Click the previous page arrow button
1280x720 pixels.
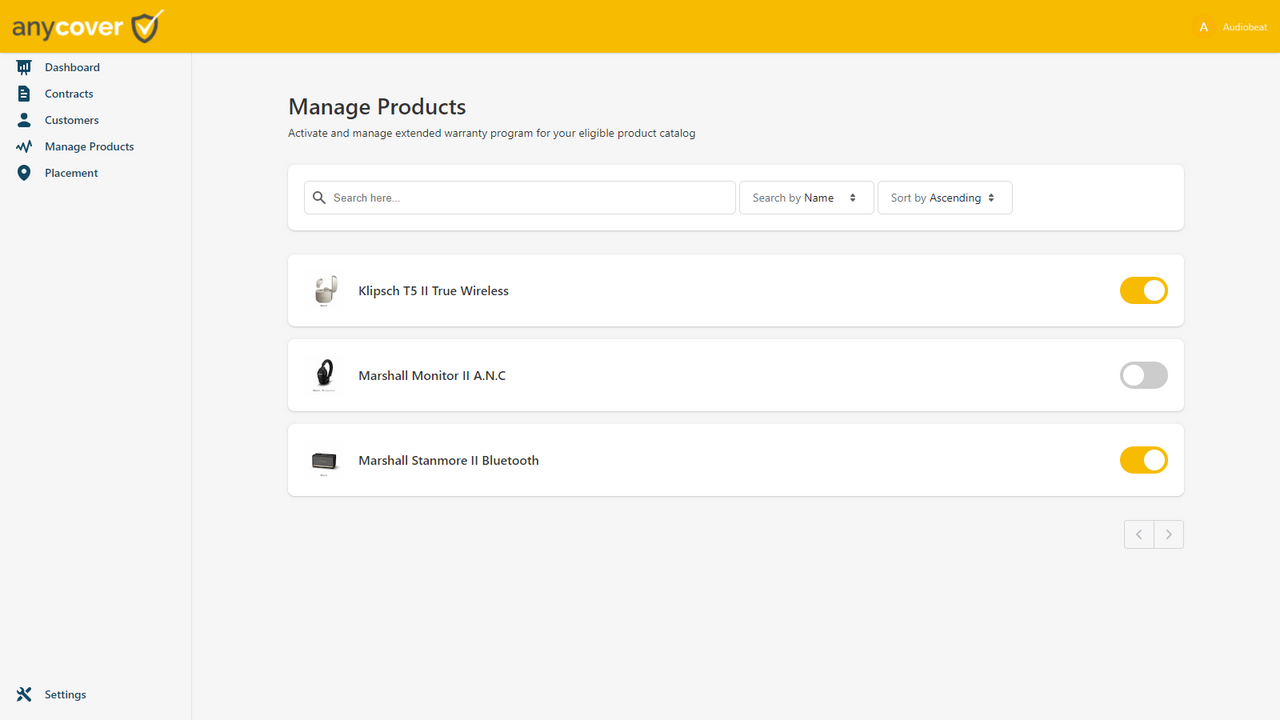pyautogui.click(x=1138, y=534)
